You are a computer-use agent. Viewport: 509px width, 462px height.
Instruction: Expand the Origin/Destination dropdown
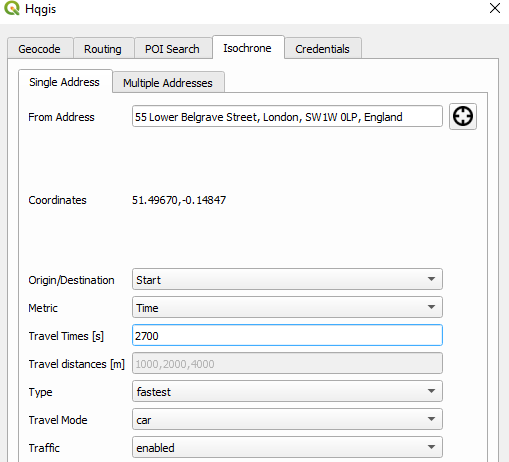287,279
